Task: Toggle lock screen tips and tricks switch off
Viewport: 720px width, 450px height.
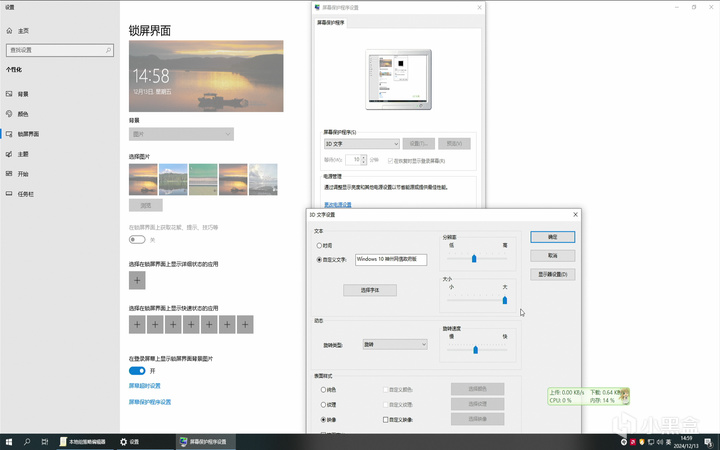Action: click(x=137, y=240)
